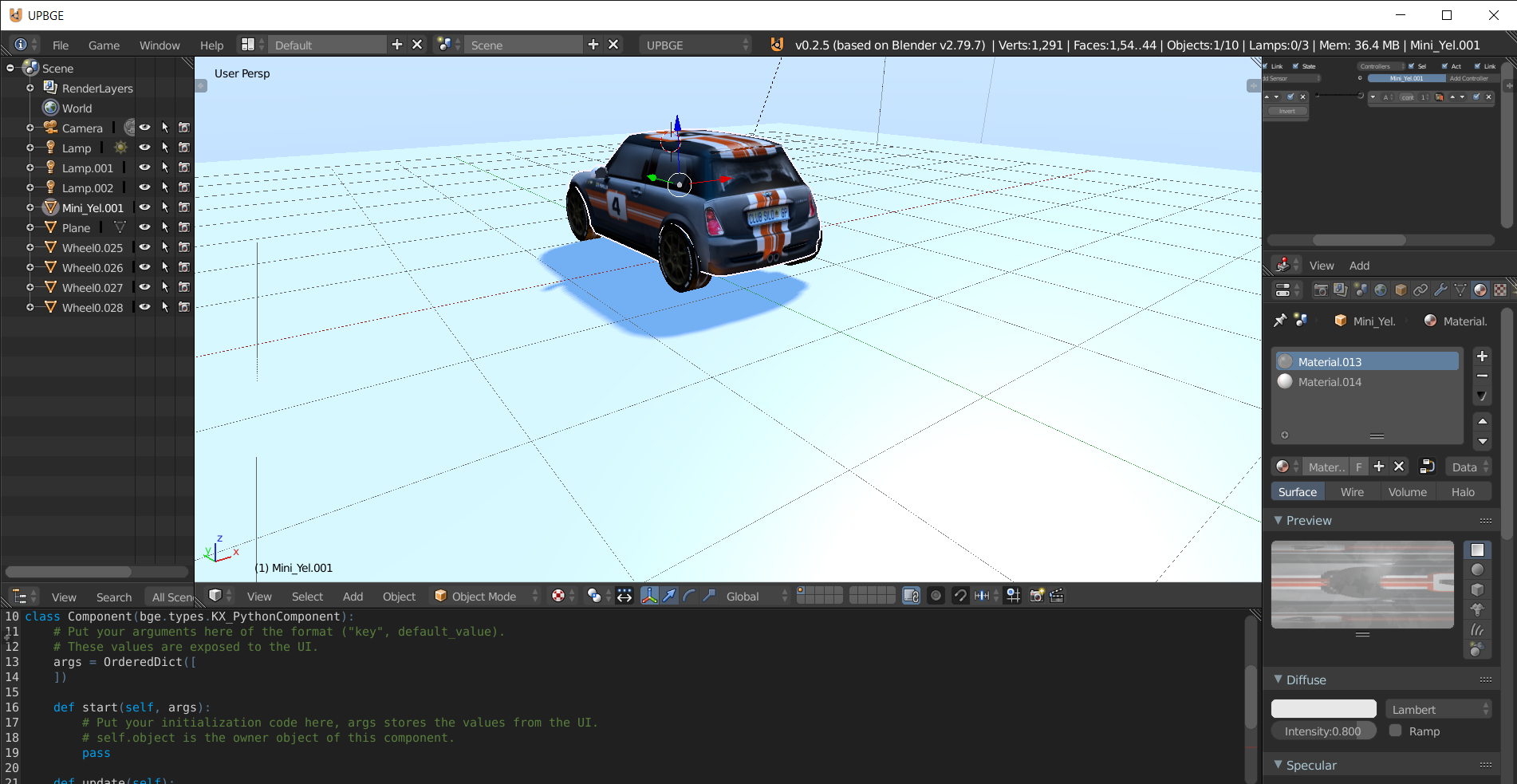Open the Render Layers properties tab
The image size is (1517, 784).
click(x=1340, y=290)
